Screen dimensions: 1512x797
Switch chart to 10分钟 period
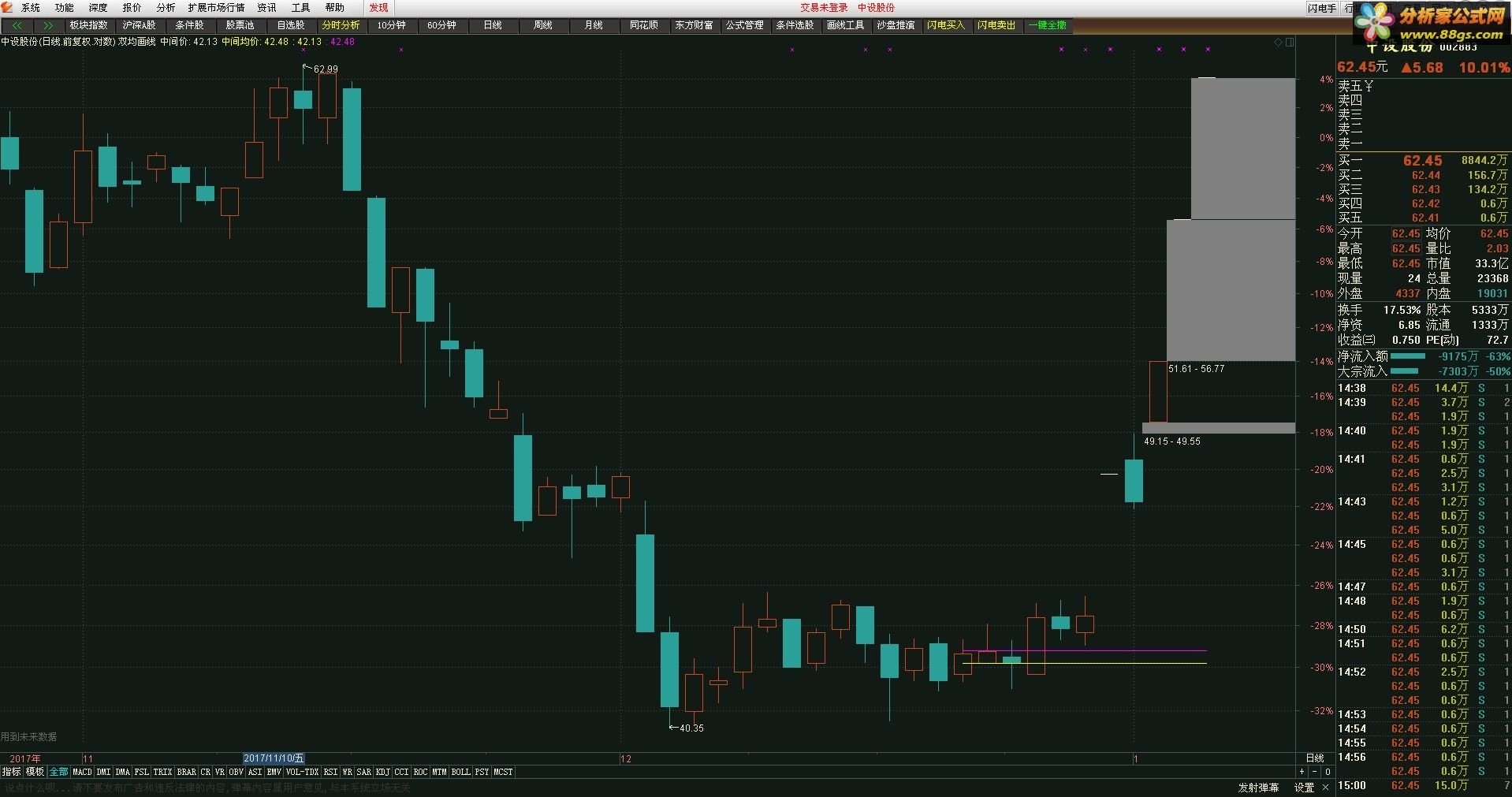391,25
